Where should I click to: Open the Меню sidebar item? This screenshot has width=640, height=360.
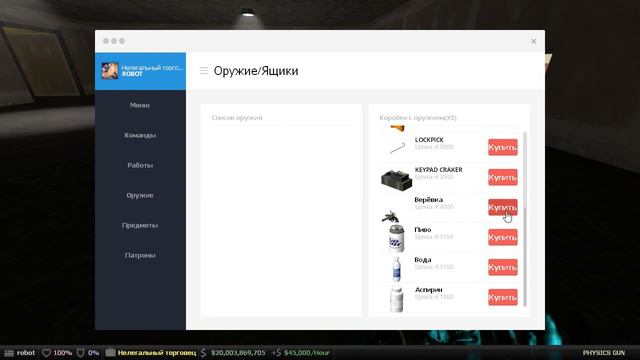140,105
